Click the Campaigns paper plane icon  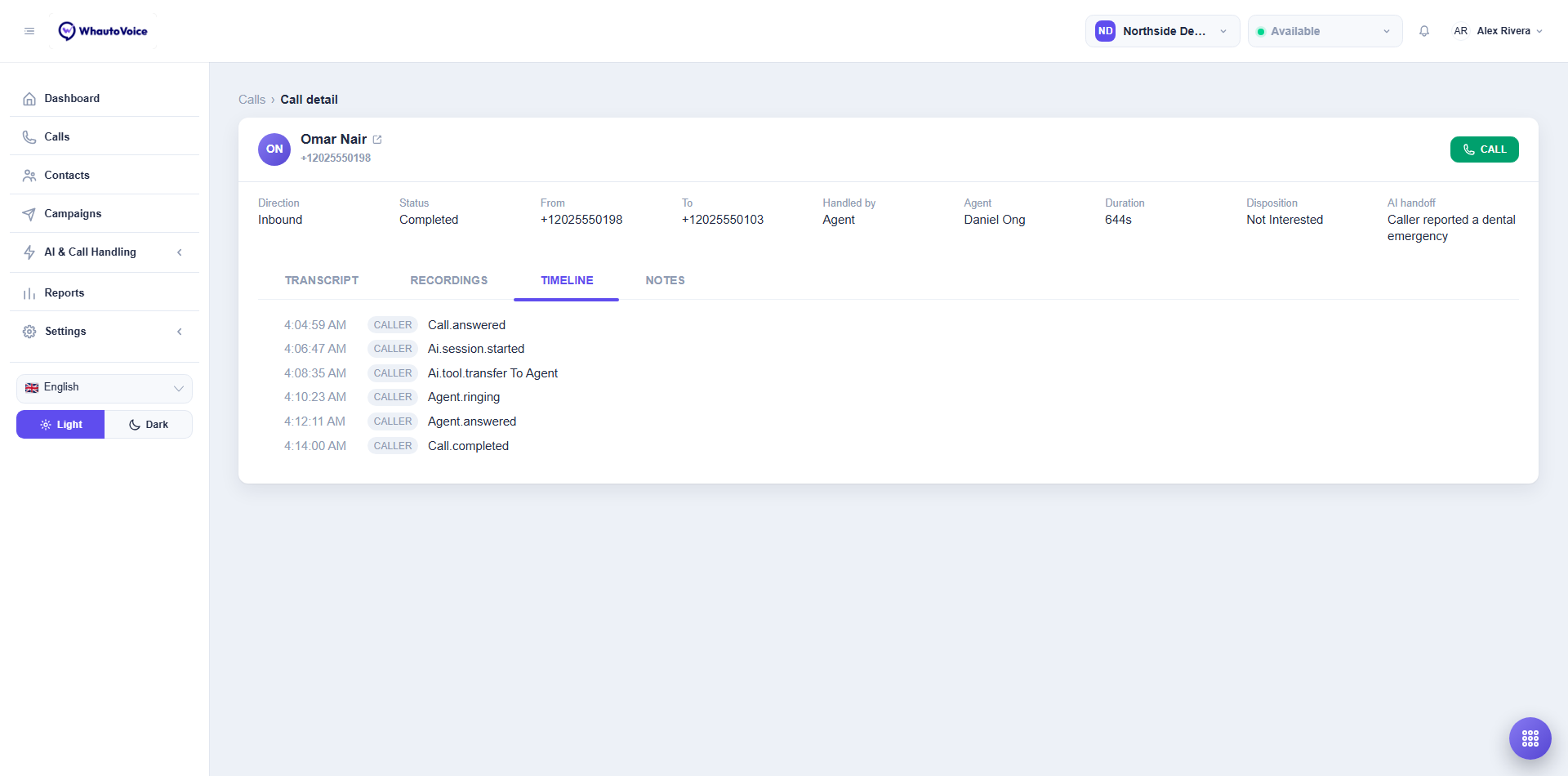[x=29, y=214]
